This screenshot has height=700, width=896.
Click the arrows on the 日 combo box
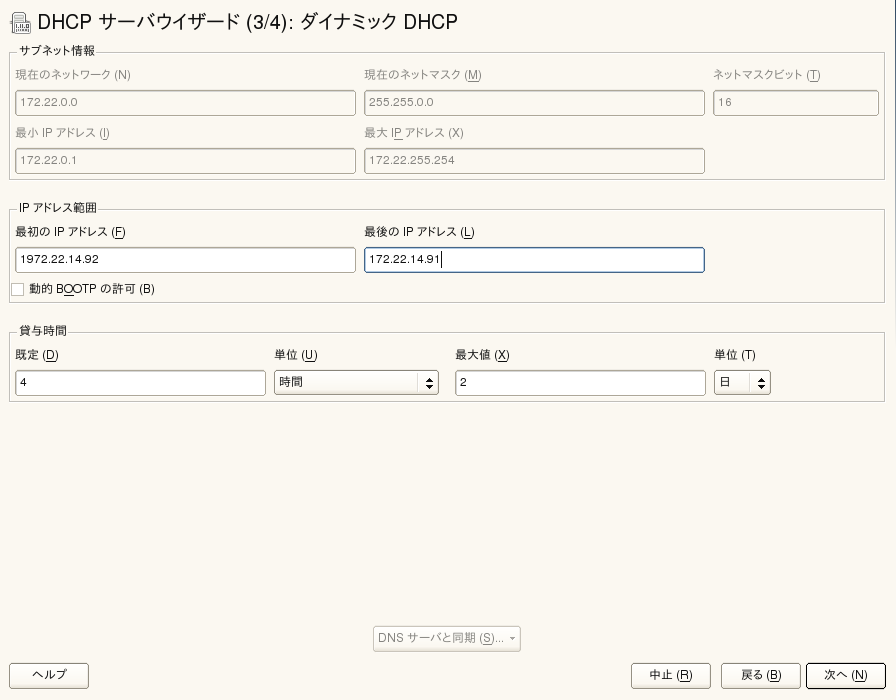[x=761, y=382]
